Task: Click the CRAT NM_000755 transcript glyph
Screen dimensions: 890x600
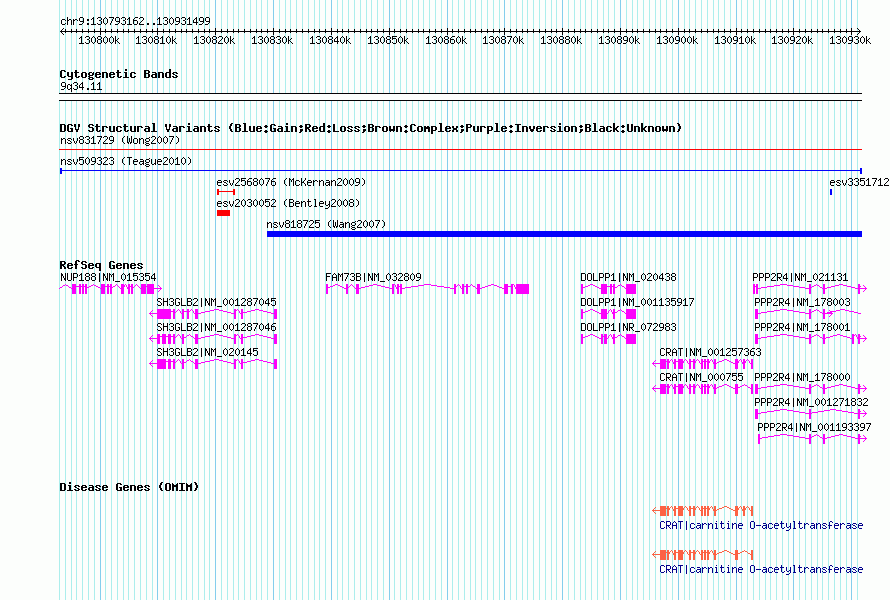Action: (703, 389)
